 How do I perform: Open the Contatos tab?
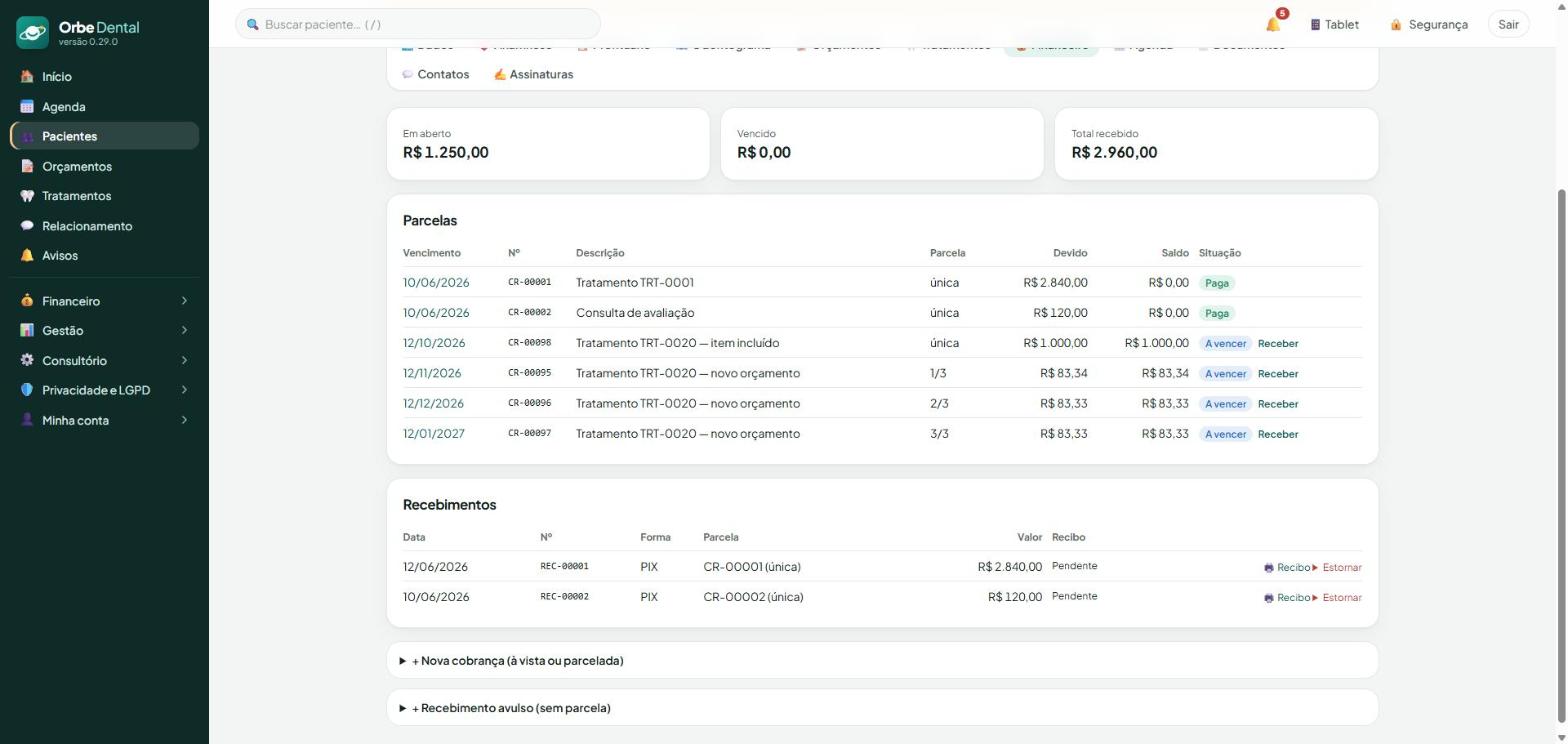pyautogui.click(x=435, y=74)
